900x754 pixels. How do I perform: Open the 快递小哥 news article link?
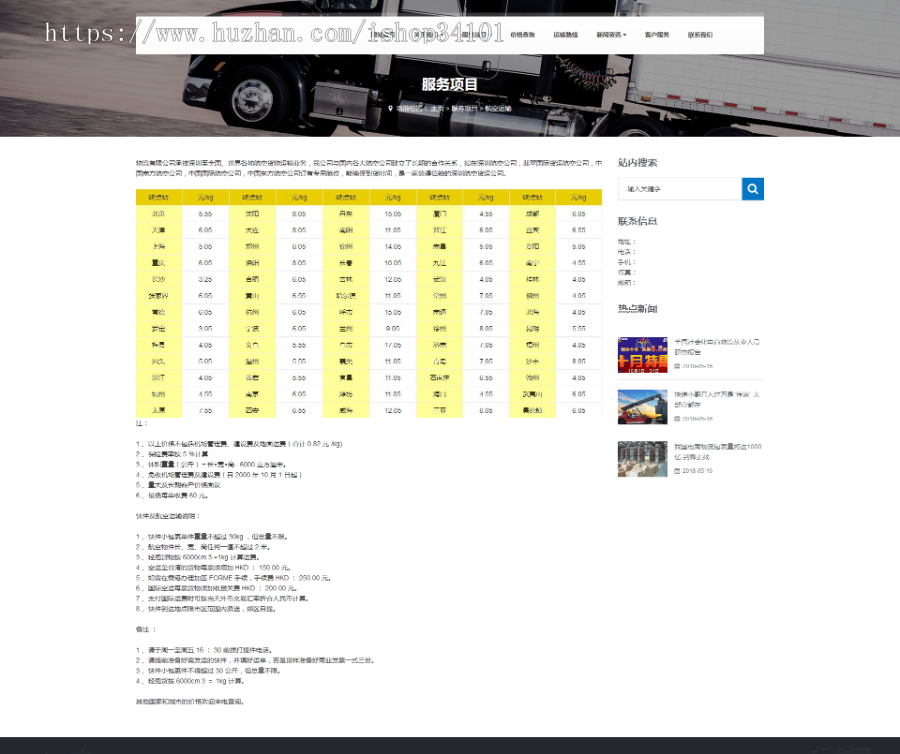[717, 398]
